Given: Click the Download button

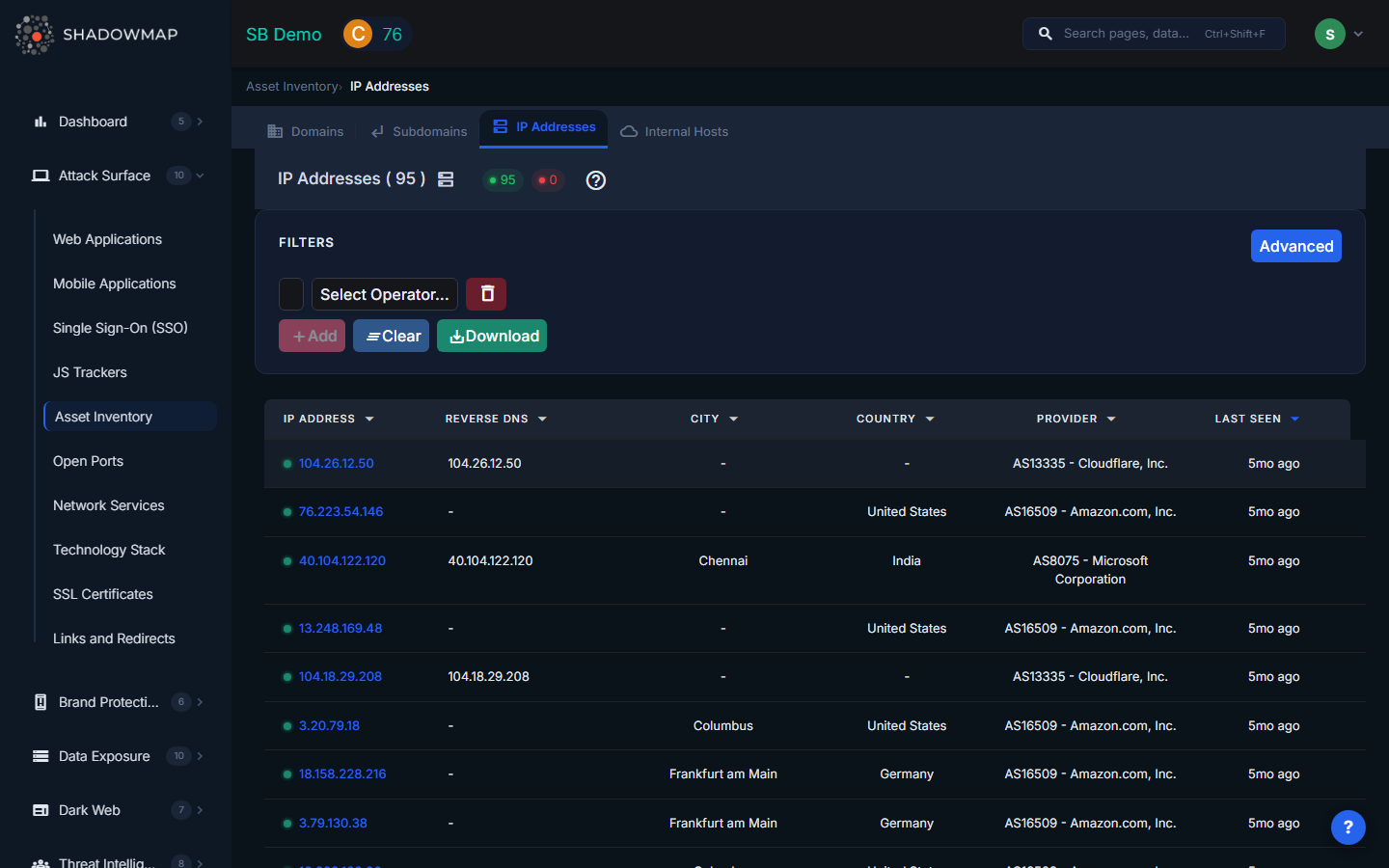Looking at the screenshot, I should click(x=492, y=336).
